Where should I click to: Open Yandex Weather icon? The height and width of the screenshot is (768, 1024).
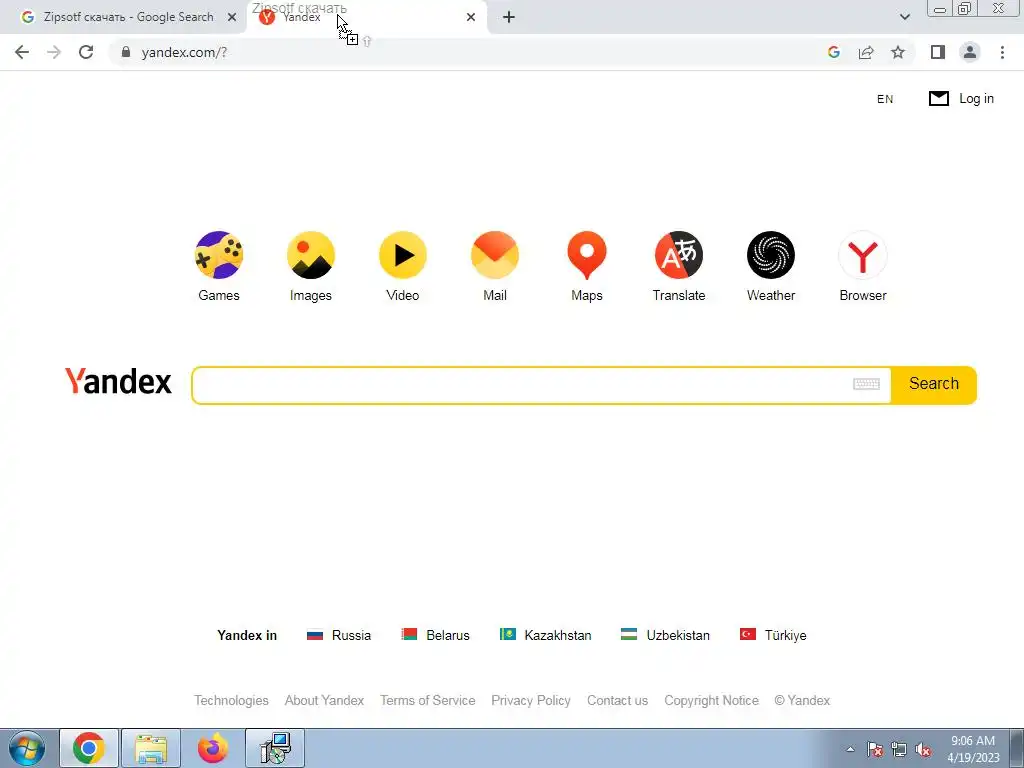(x=771, y=255)
